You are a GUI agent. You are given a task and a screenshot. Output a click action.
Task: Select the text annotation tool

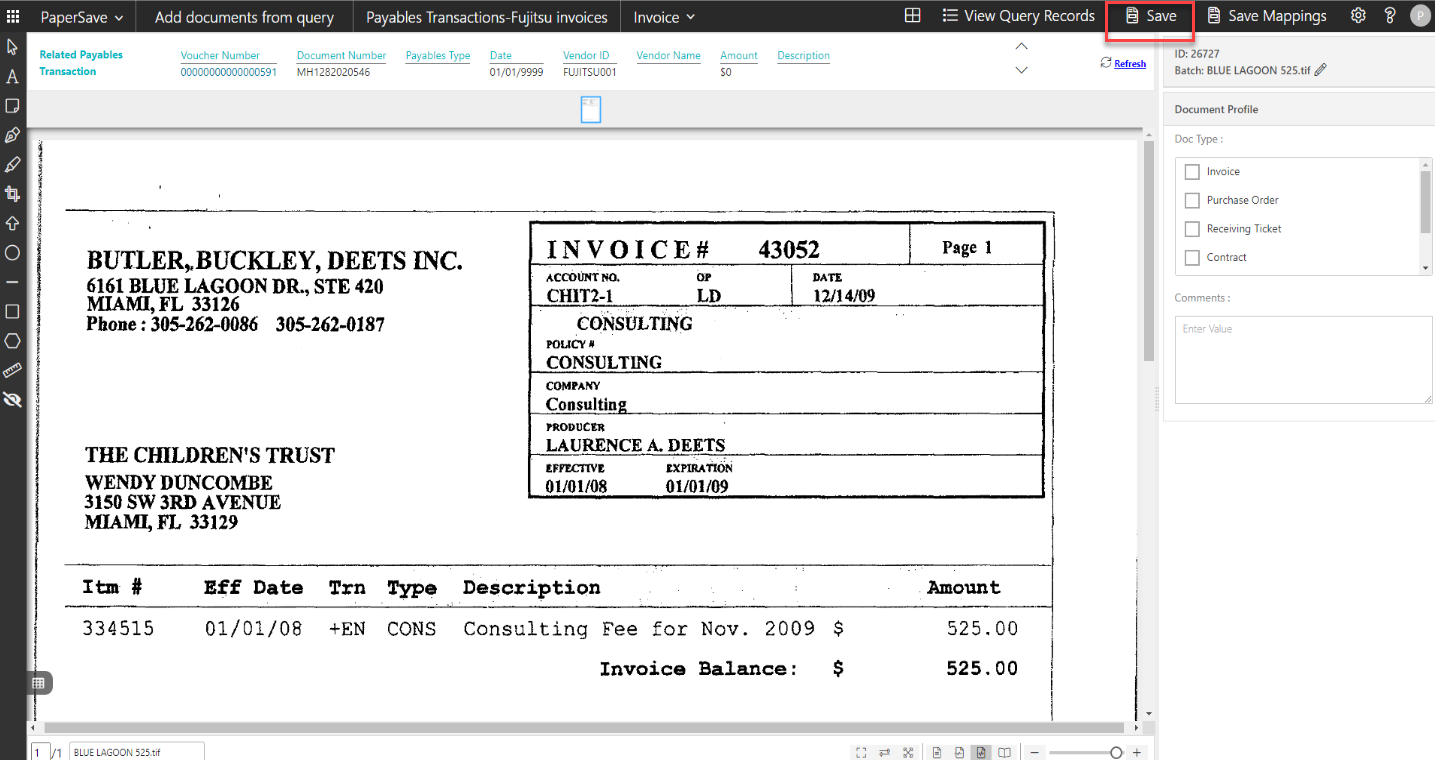click(12, 76)
